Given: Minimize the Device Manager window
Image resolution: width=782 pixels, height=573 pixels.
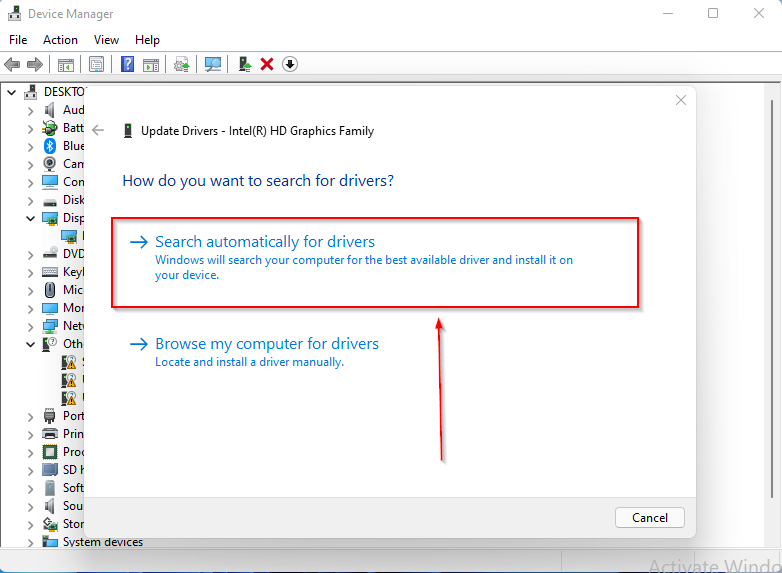Looking at the screenshot, I should coord(668,13).
